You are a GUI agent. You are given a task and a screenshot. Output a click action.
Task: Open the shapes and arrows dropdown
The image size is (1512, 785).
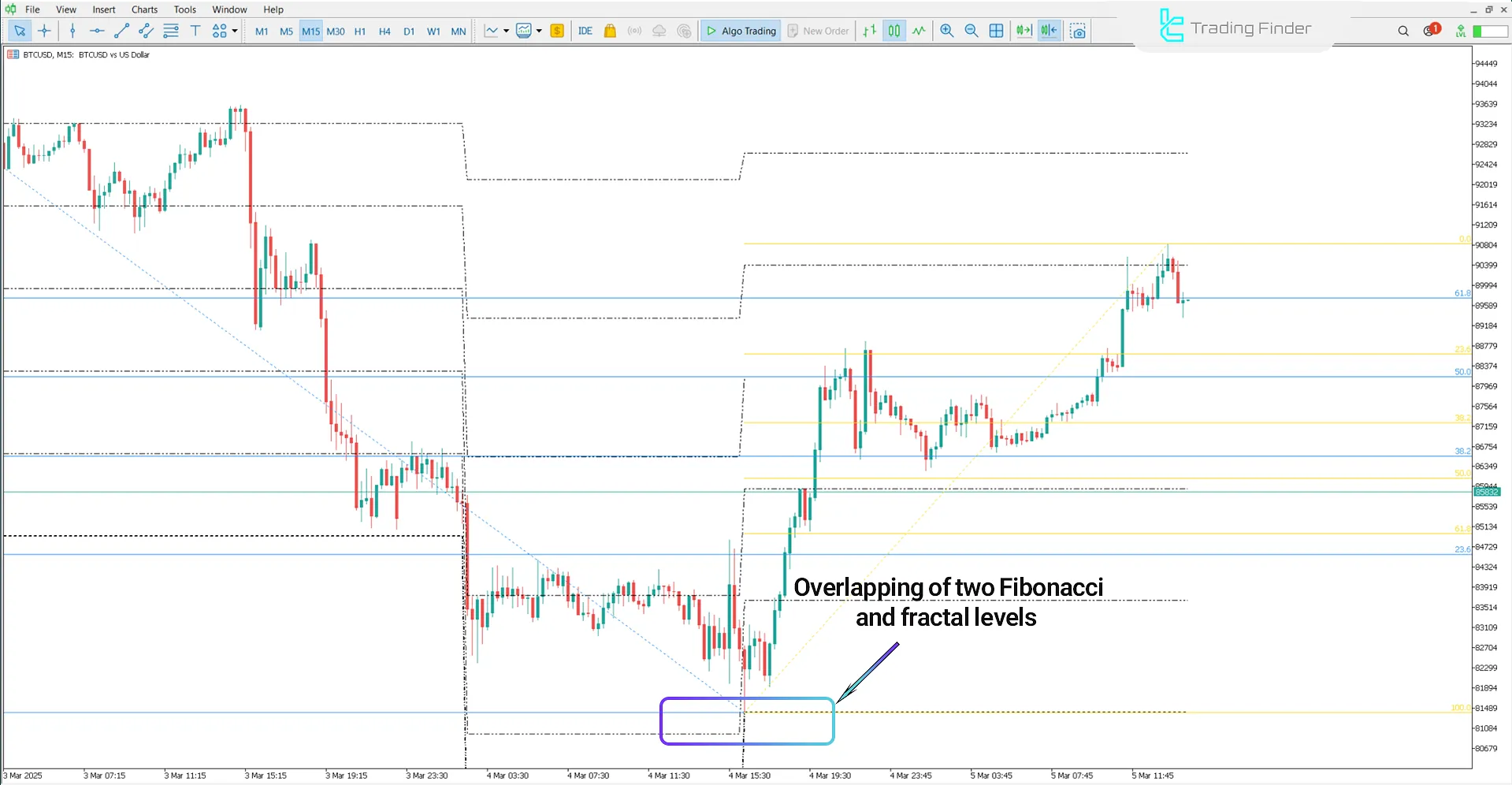tap(233, 31)
